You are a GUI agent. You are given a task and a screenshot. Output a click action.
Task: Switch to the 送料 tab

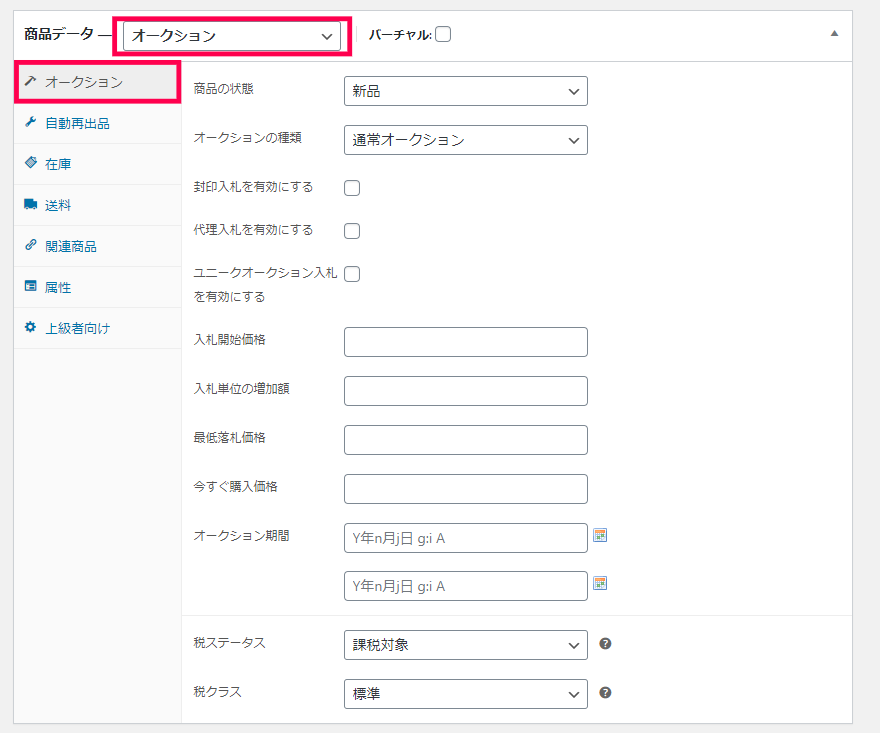98,205
